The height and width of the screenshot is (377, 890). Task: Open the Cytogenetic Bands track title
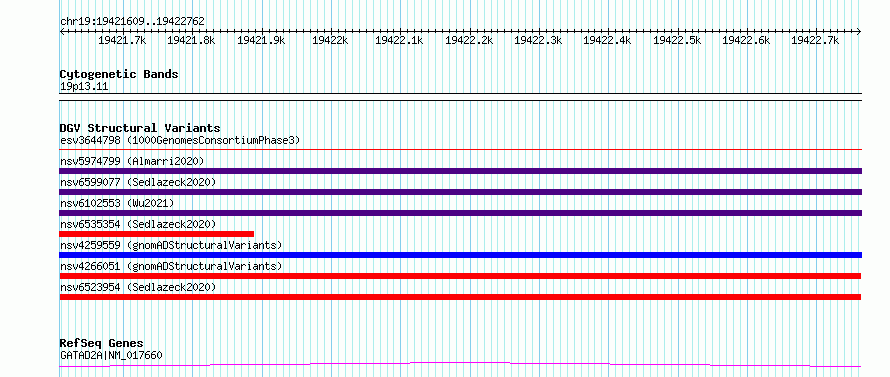pyautogui.click(x=119, y=74)
